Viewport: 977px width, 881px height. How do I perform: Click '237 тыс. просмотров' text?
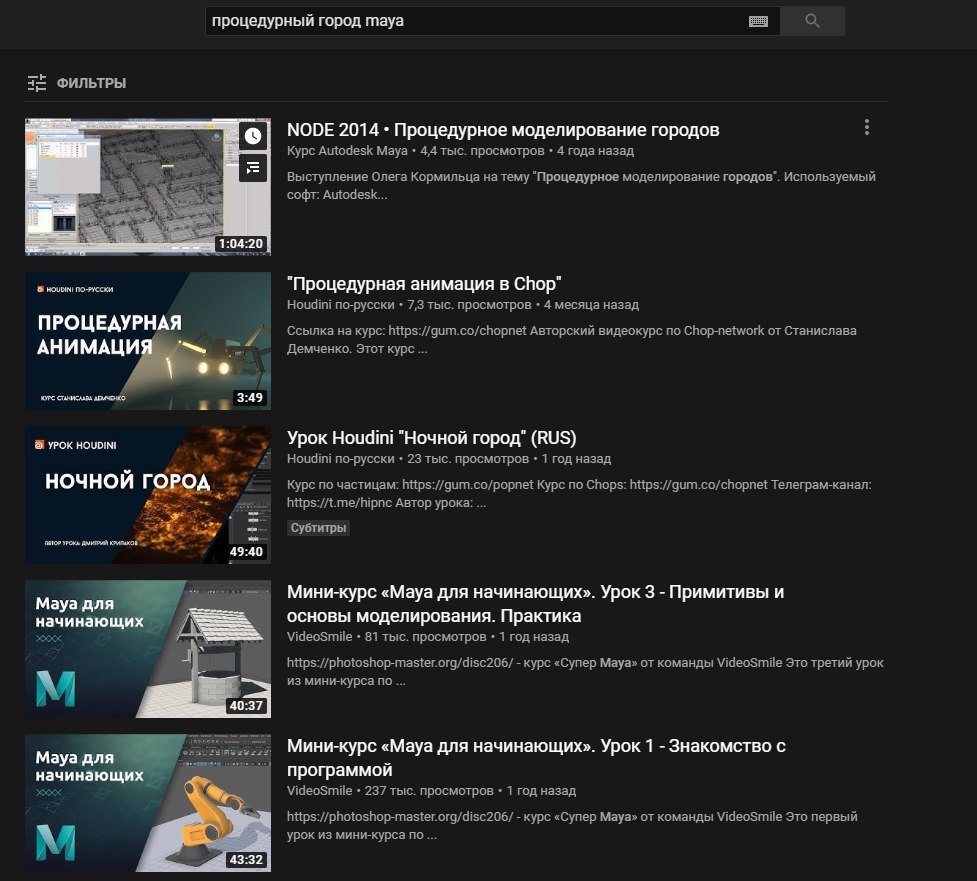click(429, 791)
